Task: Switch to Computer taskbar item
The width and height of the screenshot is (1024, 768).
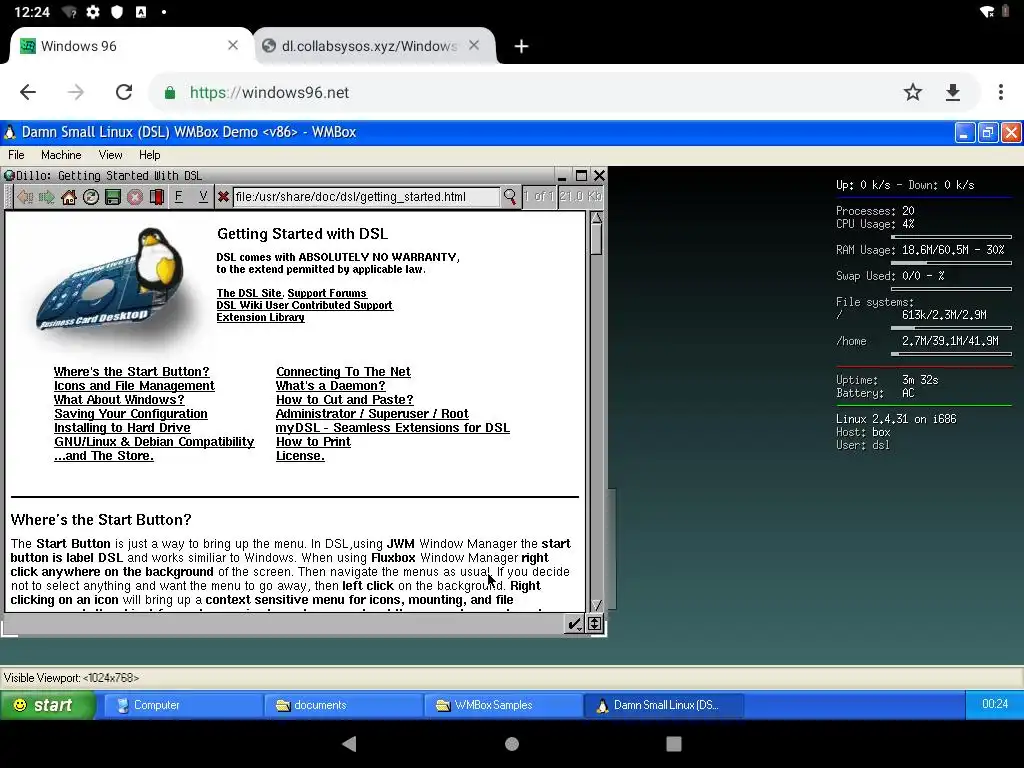Action: (x=182, y=705)
